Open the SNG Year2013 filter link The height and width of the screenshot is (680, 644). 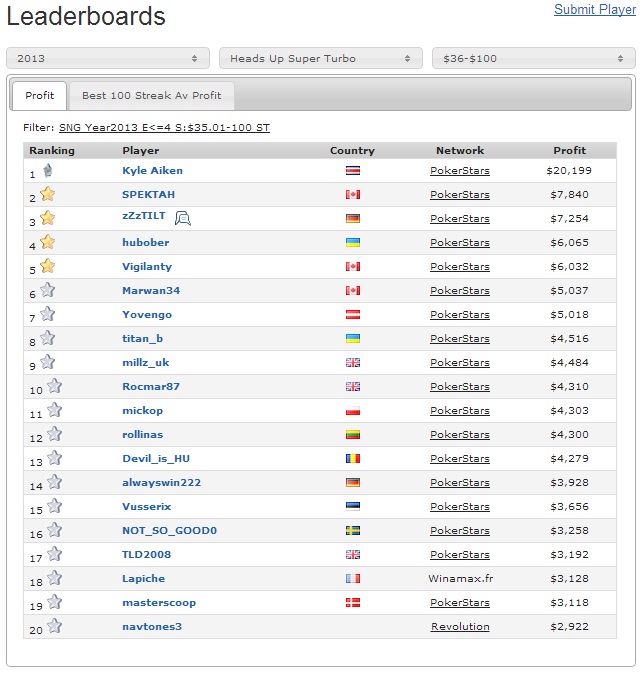(x=164, y=128)
